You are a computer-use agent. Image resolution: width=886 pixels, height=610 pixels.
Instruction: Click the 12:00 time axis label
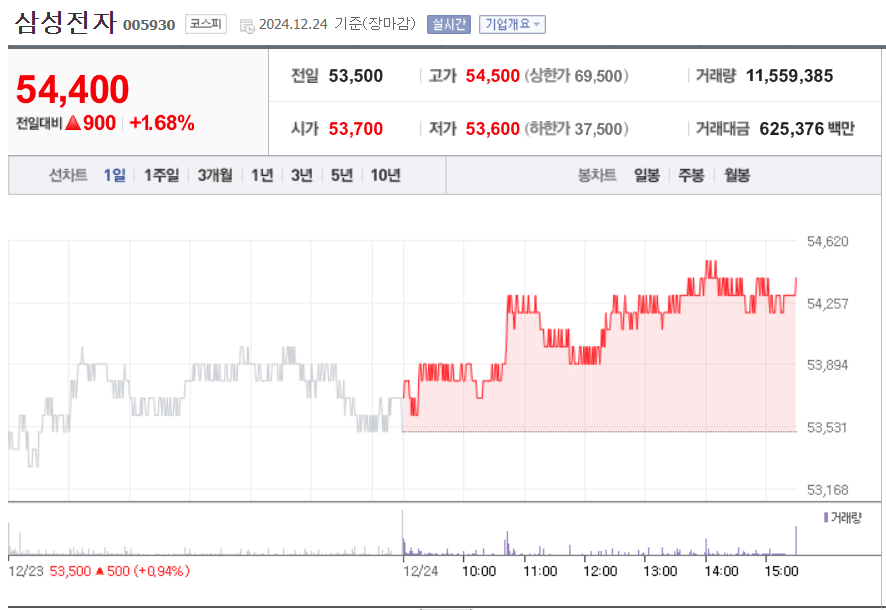pyautogui.click(x=600, y=571)
